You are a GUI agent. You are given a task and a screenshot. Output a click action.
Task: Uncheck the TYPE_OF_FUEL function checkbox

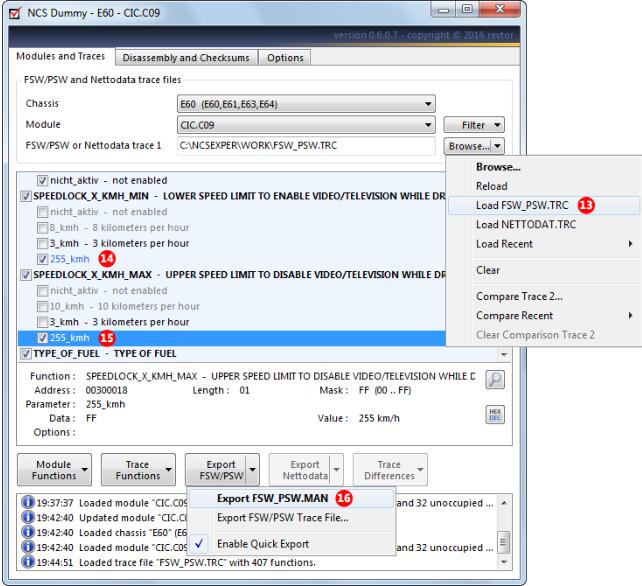click(26, 354)
